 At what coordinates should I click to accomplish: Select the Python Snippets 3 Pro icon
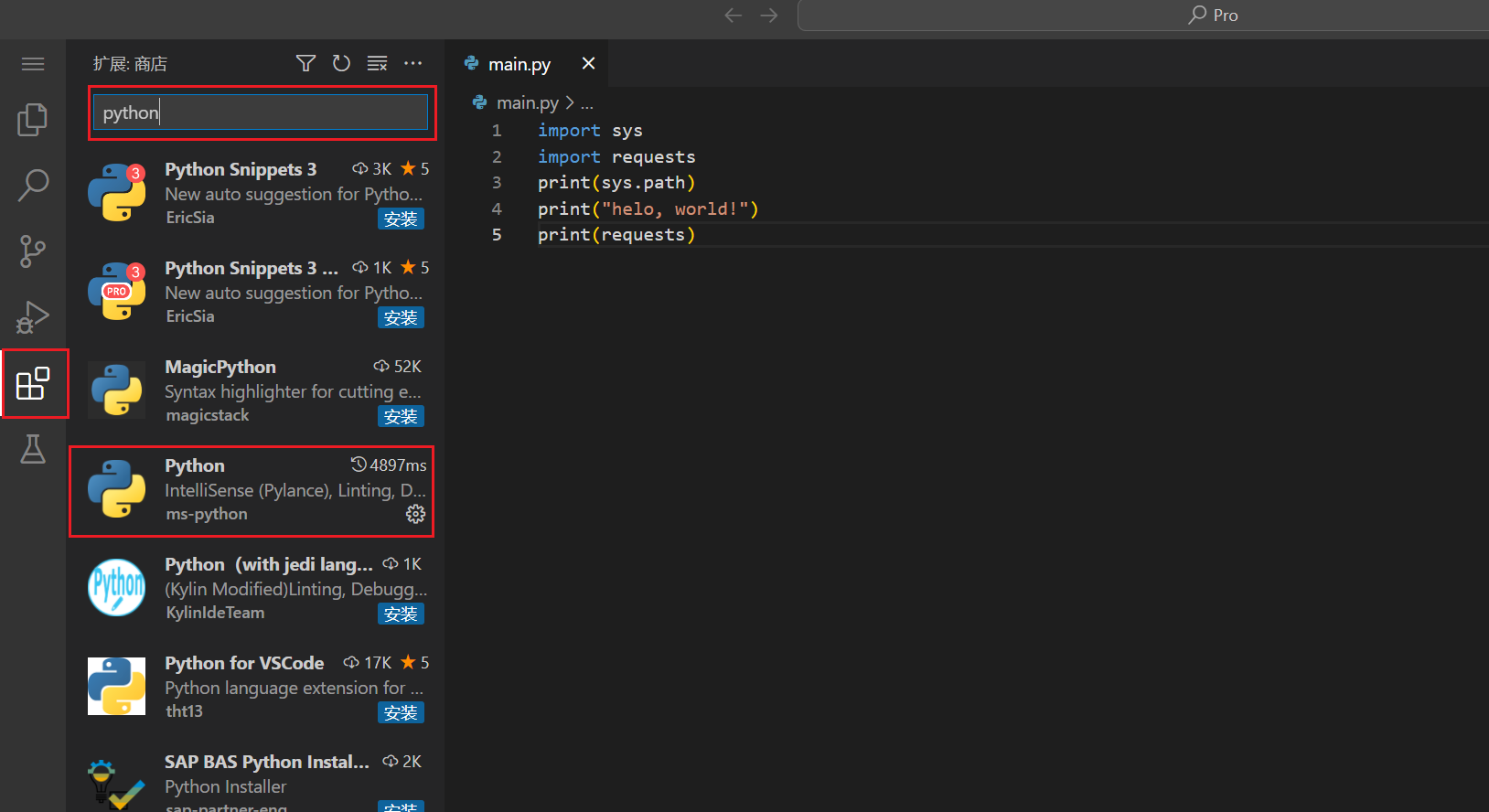(x=116, y=291)
